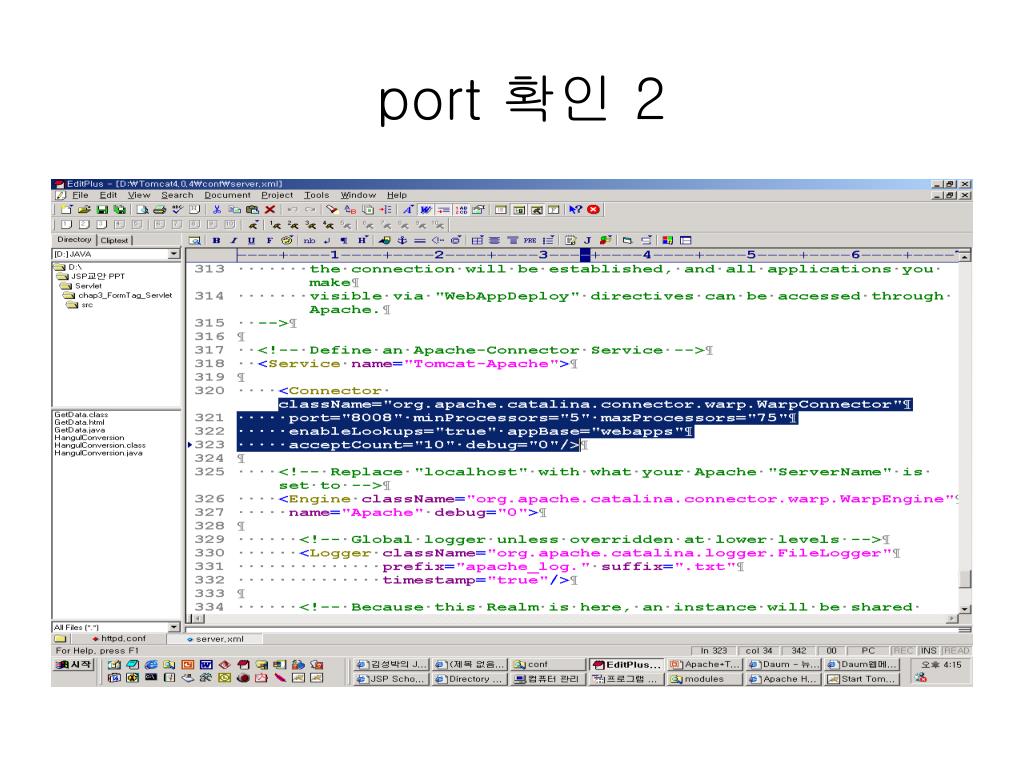
Task: Open the [D:] JAVA drive dropdown
Action: (174, 254)
